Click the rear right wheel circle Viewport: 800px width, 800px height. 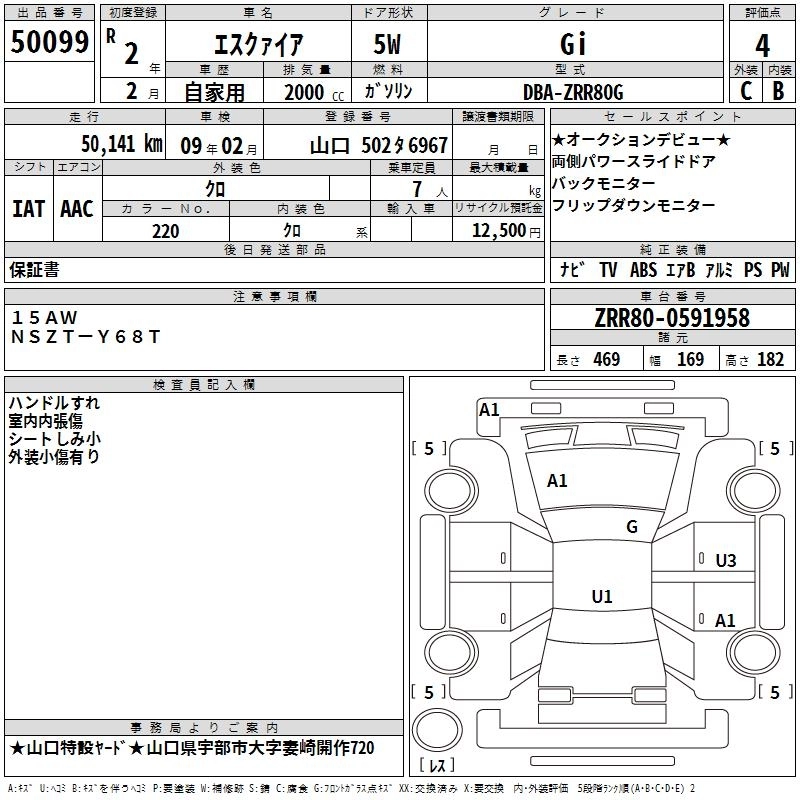point(754,652)
